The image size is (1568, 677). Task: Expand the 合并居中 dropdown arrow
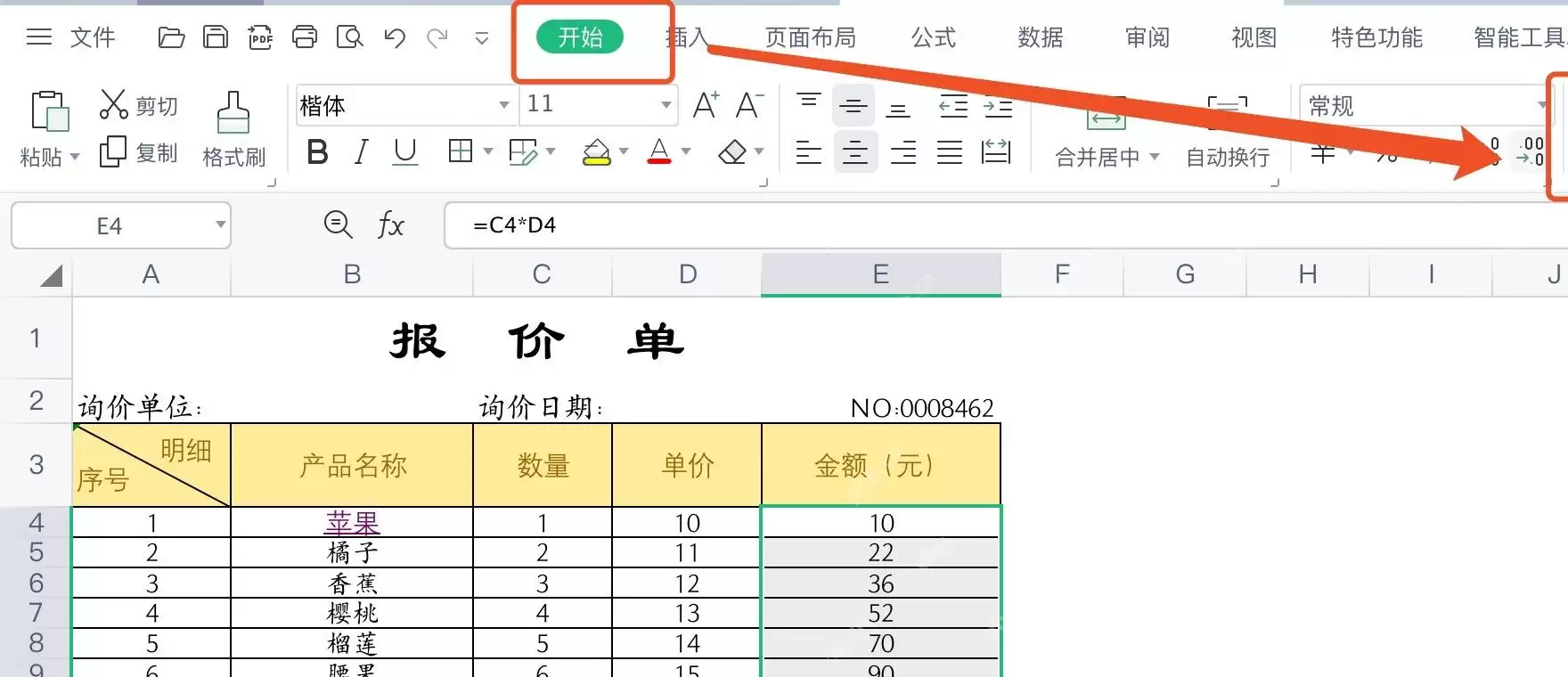[1155, 157]
